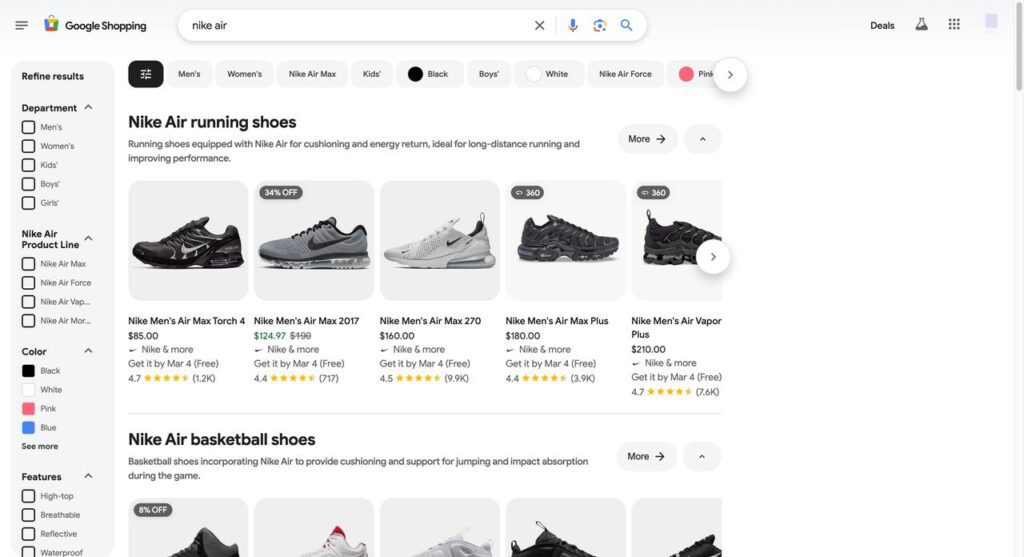The width and height of the screenshot is (1024, 557).
Task: Collapse the Nike Air basketball shoes section
Action: click(x=702, y=456)
